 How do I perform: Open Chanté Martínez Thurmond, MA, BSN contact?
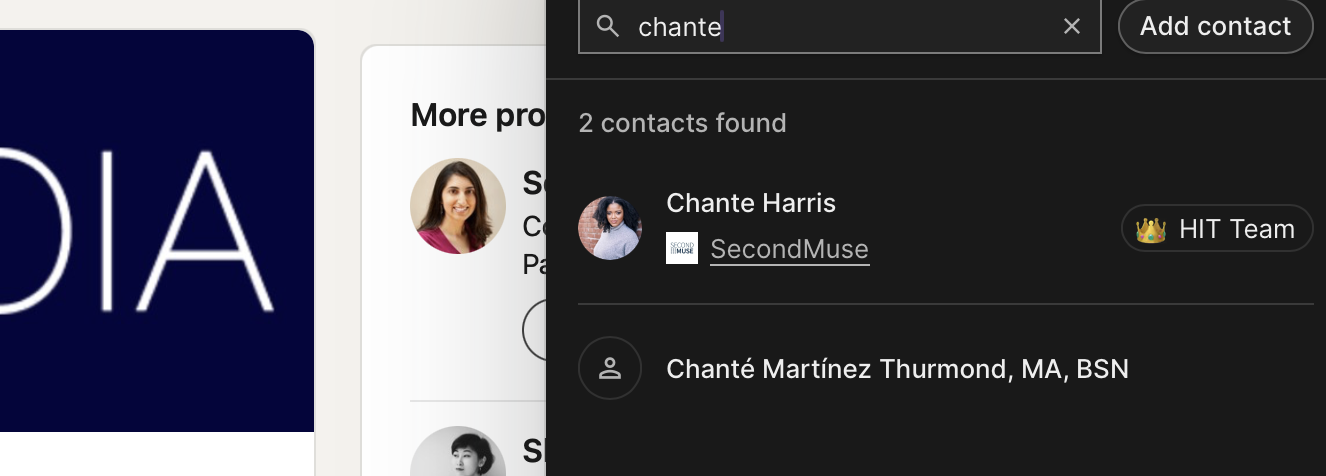[897, 369]
